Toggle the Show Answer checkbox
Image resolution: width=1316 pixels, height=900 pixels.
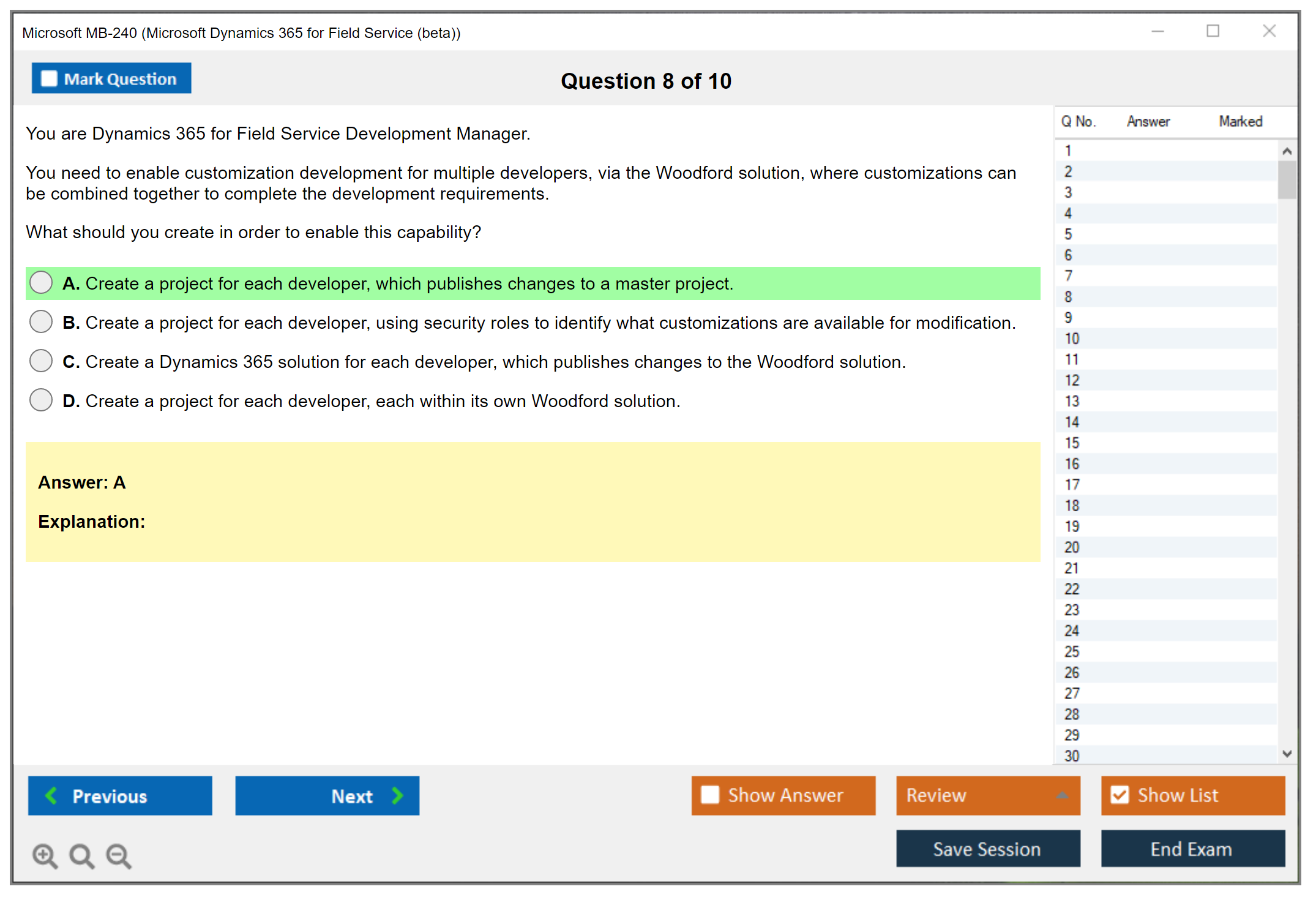click(710, 795)
